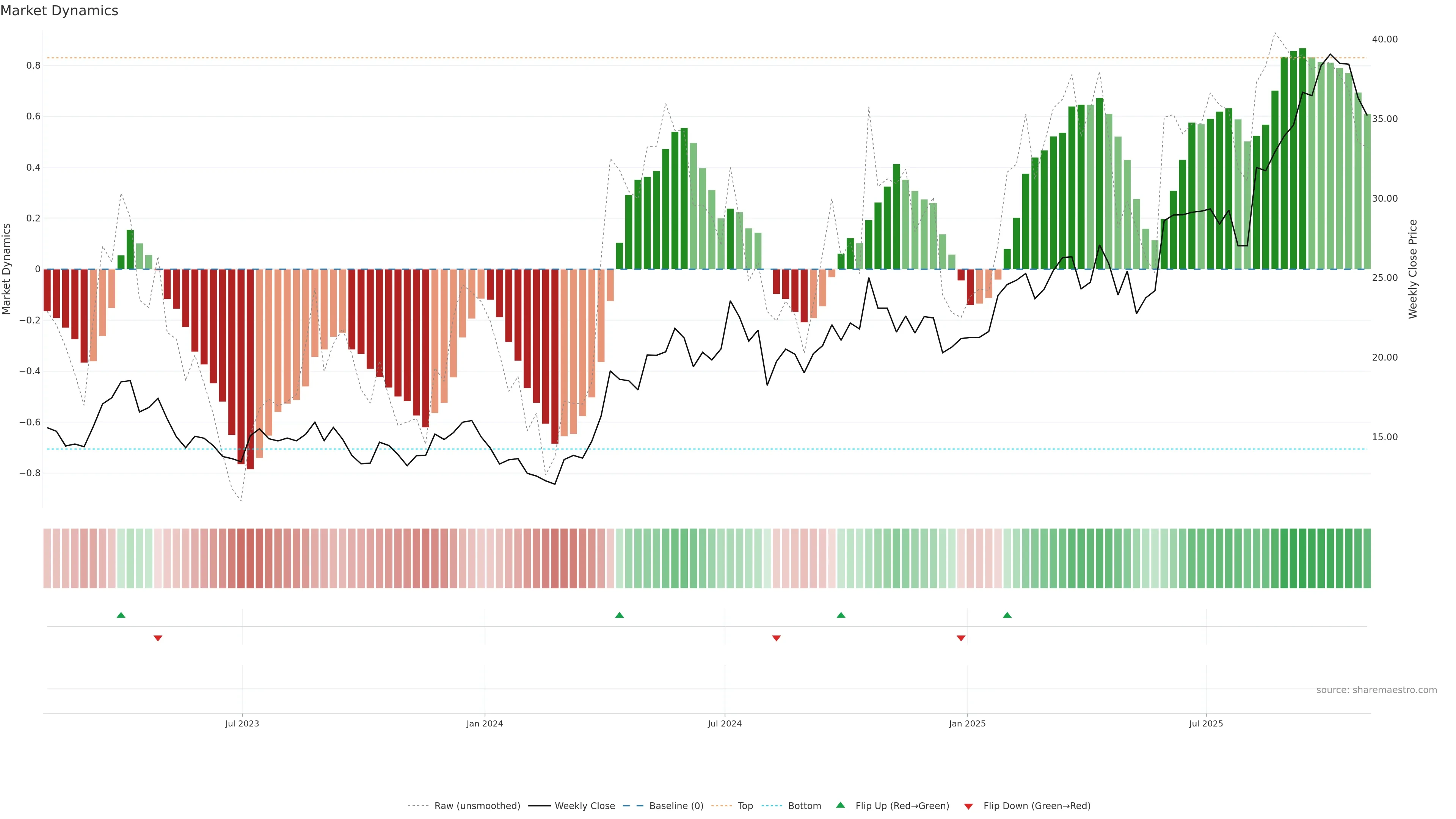Viewport: 1456px width, 819px height.
Task: Click the first red flip-down triangle marker
Action: pos(158,638)
